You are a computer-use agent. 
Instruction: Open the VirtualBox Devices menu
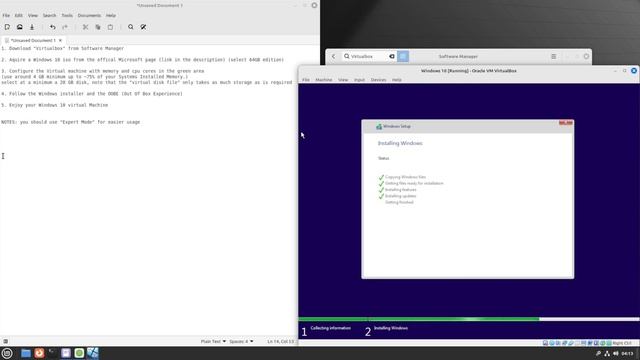(378, 80)
